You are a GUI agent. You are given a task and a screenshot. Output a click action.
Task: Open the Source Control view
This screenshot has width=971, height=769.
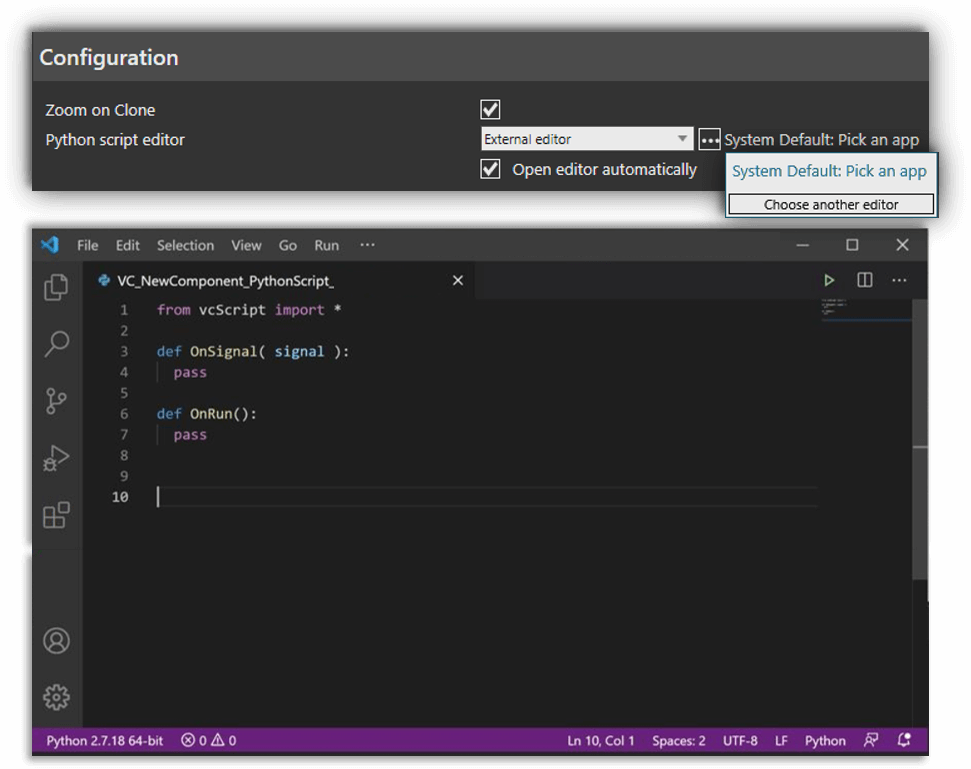click(57, 401)
